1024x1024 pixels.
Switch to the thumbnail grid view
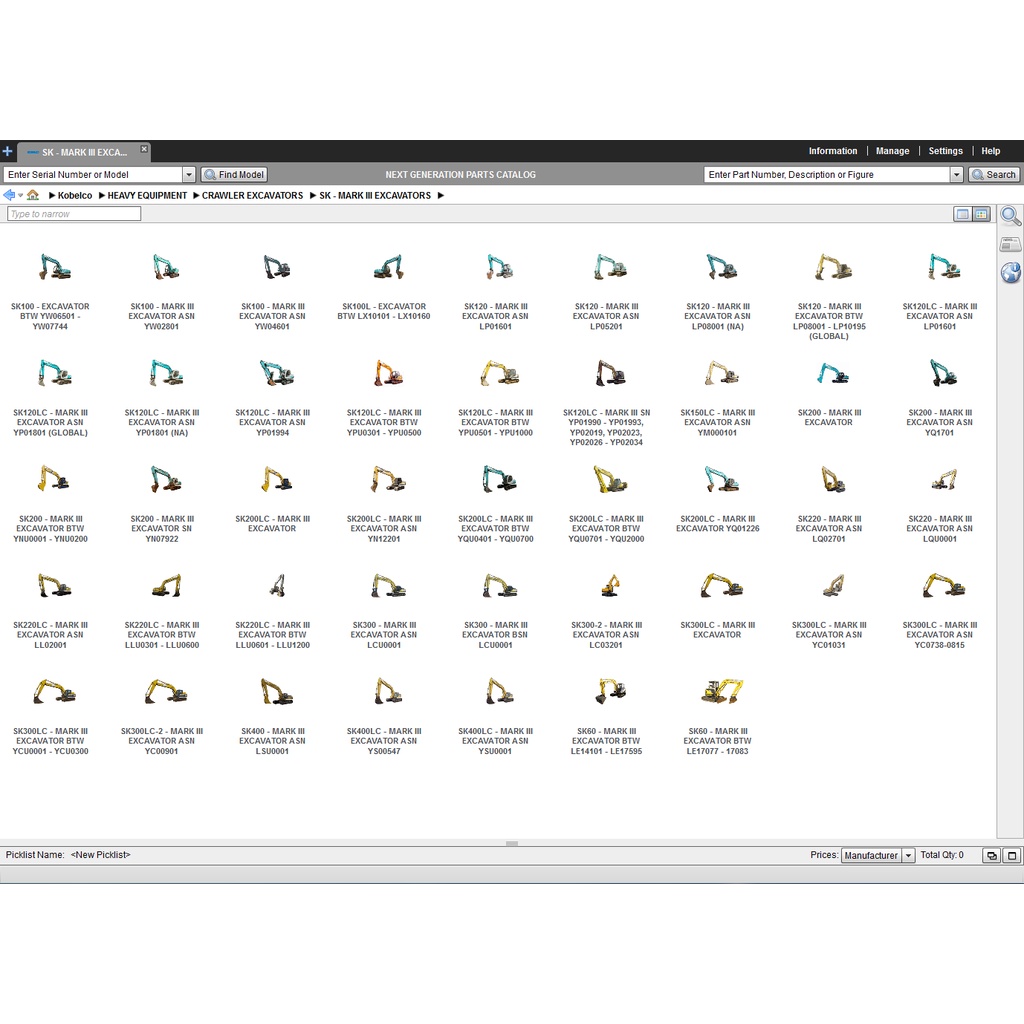pos(981,214)
